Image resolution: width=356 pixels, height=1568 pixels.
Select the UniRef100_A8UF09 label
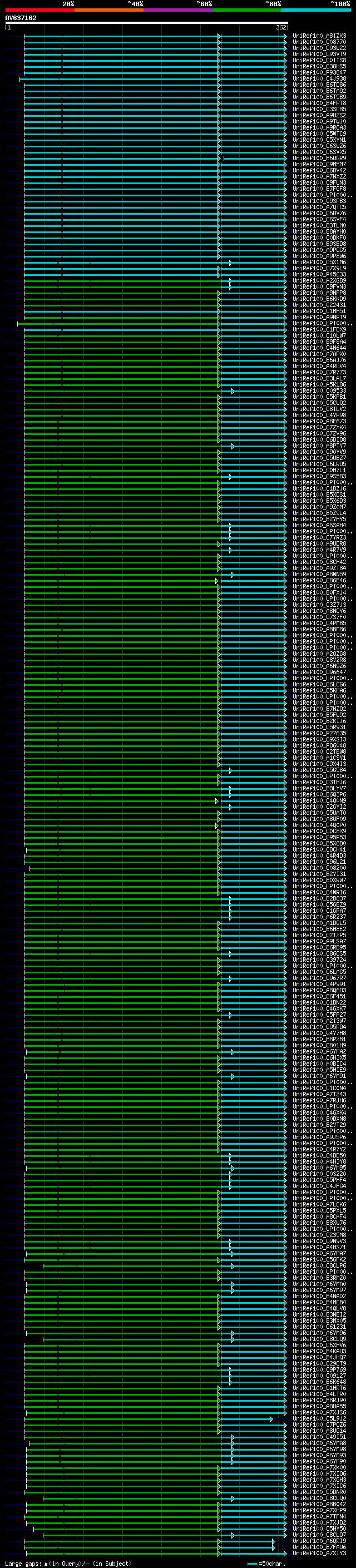(319, 819)
